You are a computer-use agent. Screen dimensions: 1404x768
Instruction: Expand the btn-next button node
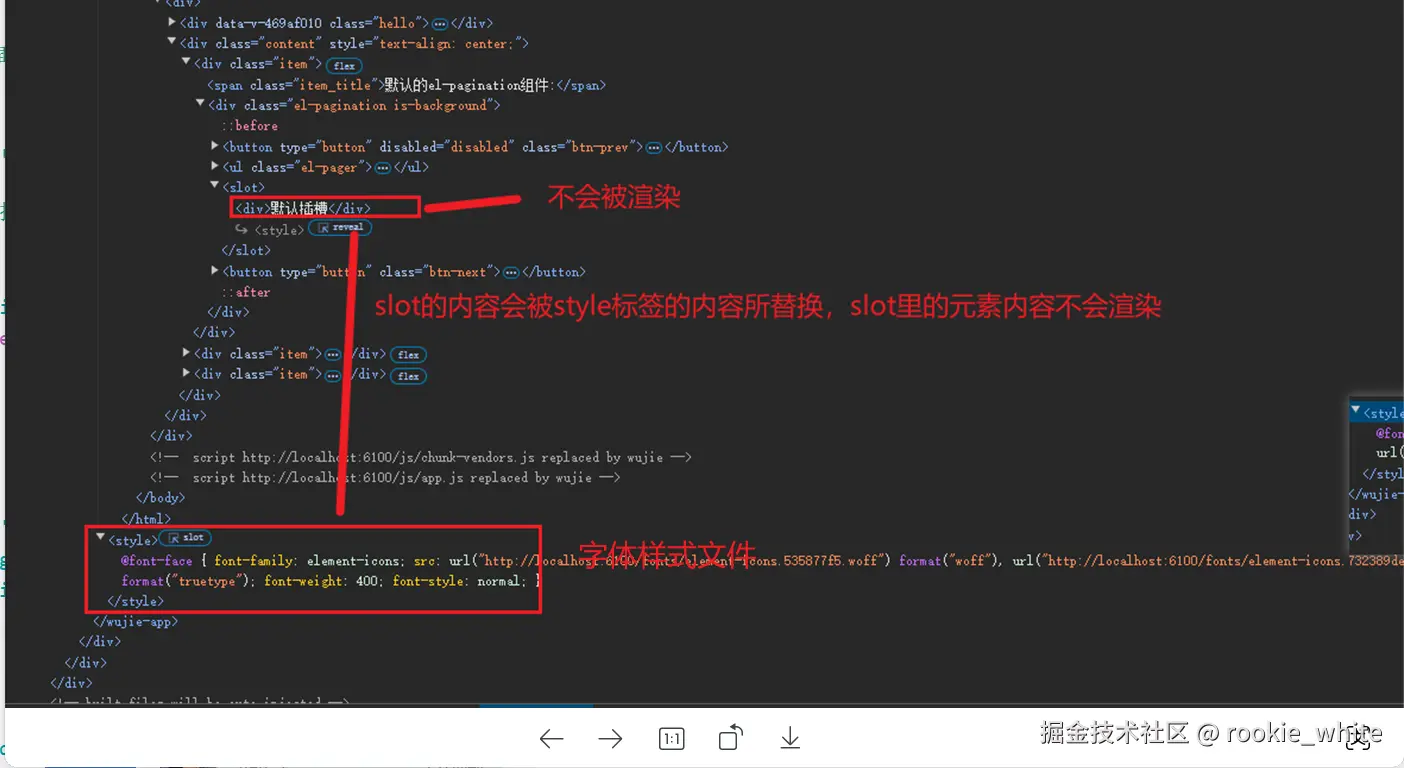(x=215, y=271)
